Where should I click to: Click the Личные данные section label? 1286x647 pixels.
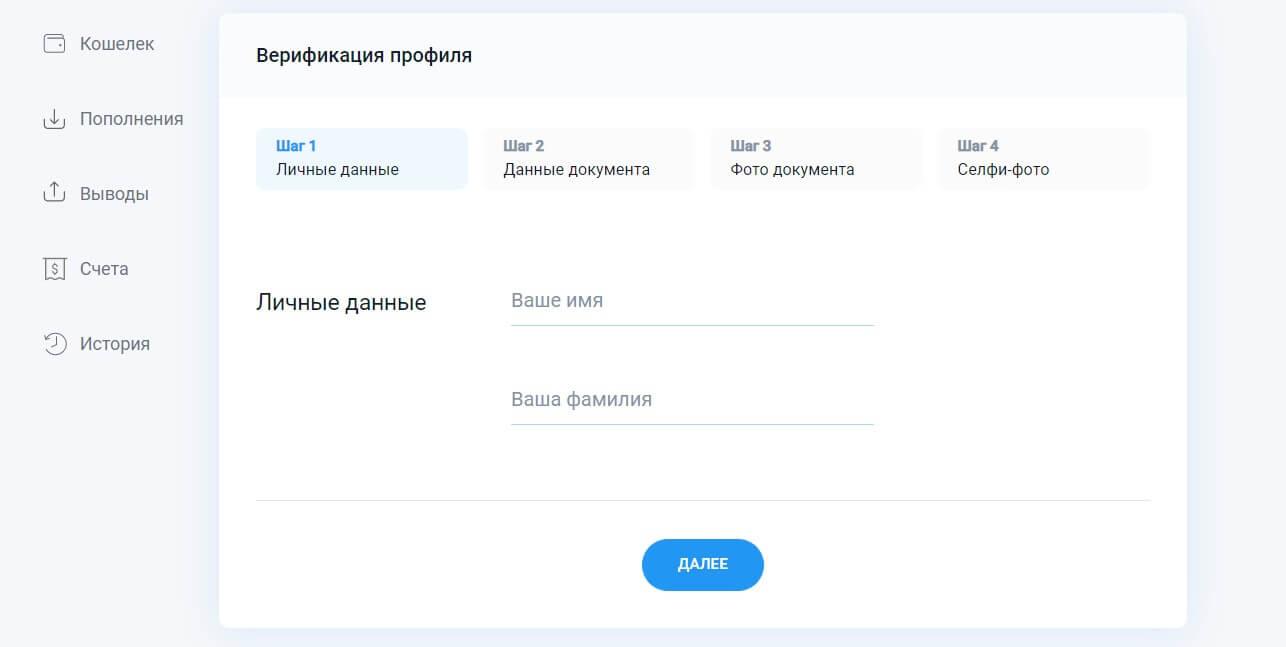tap(341, 302)
